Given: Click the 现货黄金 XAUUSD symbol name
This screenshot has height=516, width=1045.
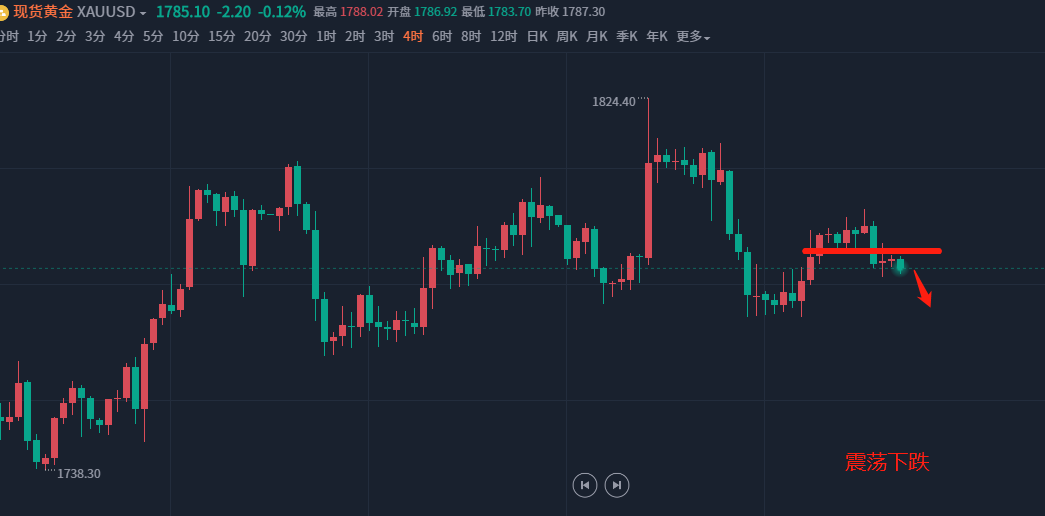Looking at the screenshot, I should click(74, 13).
